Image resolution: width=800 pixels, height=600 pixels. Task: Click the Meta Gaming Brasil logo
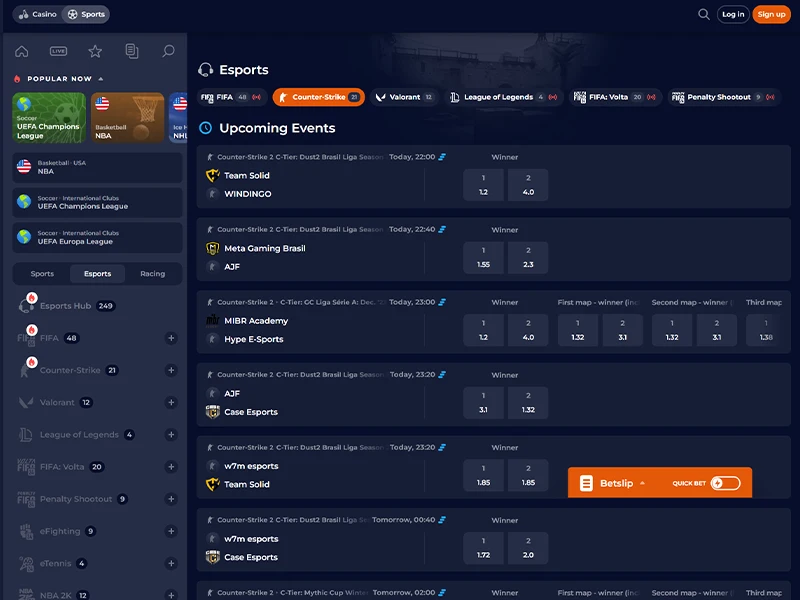pos(212,248)
